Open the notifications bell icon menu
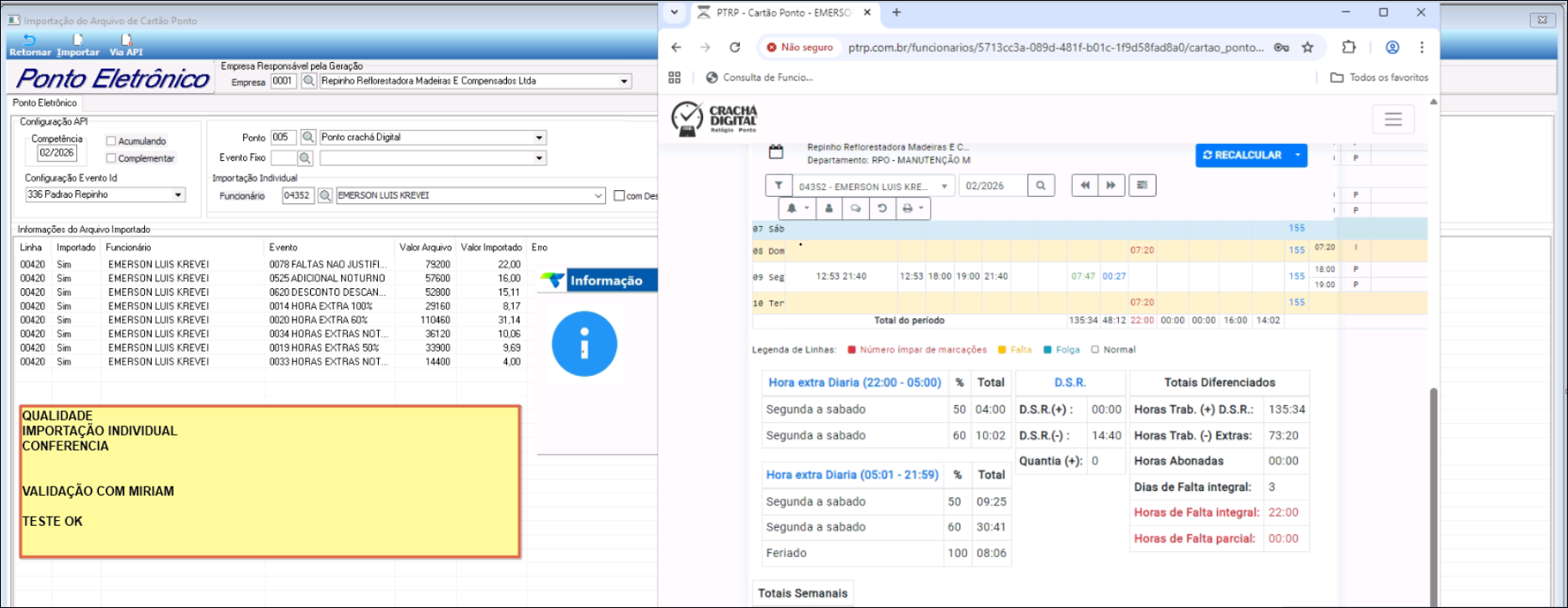 (x=795, y=209)
